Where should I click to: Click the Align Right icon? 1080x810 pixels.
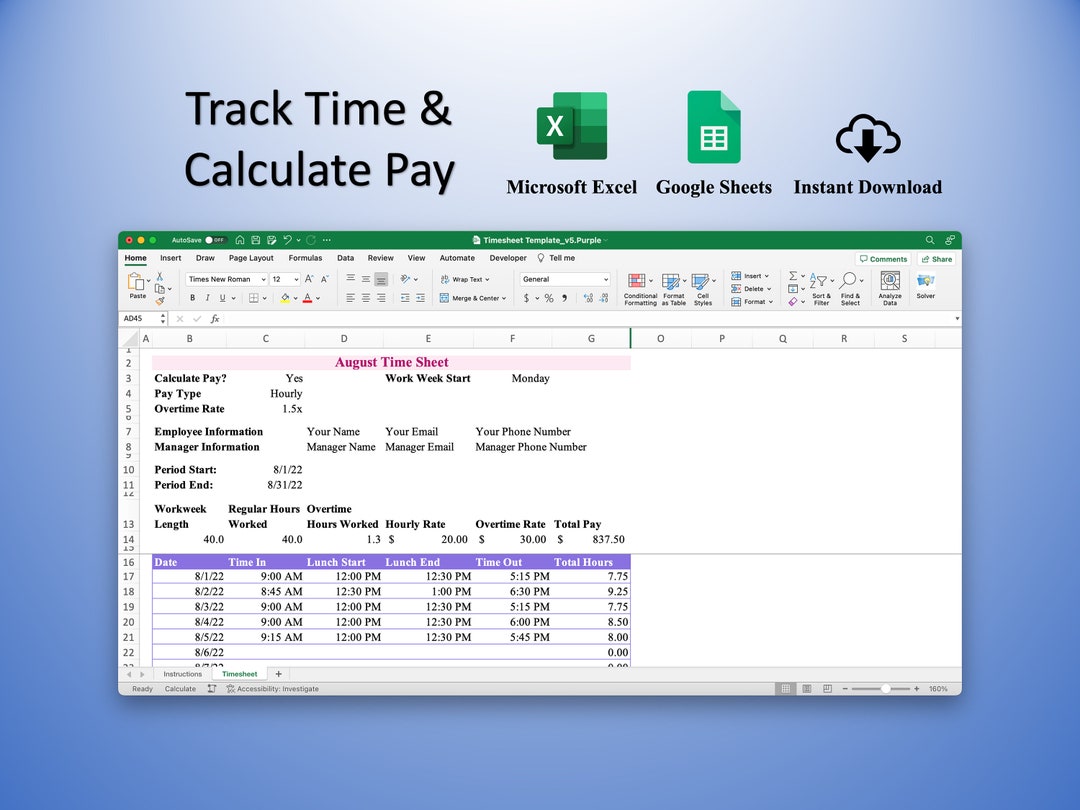click(x=381, y=298)
